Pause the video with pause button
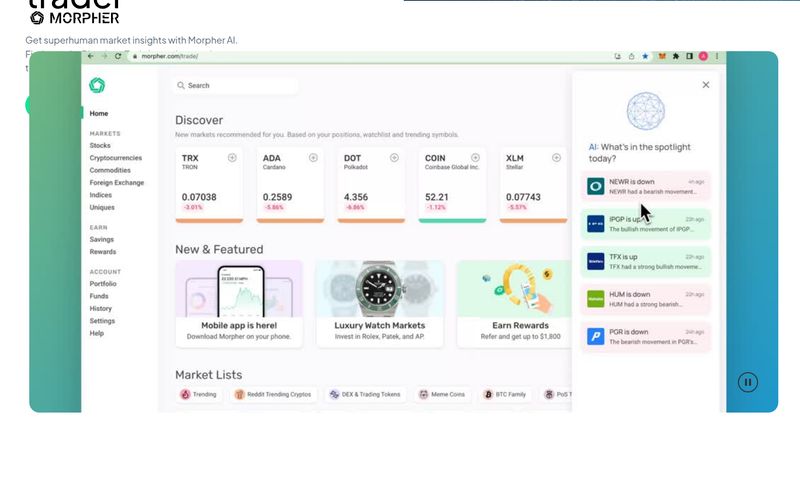This screenshot has height=496, width=800. [747, 382]
